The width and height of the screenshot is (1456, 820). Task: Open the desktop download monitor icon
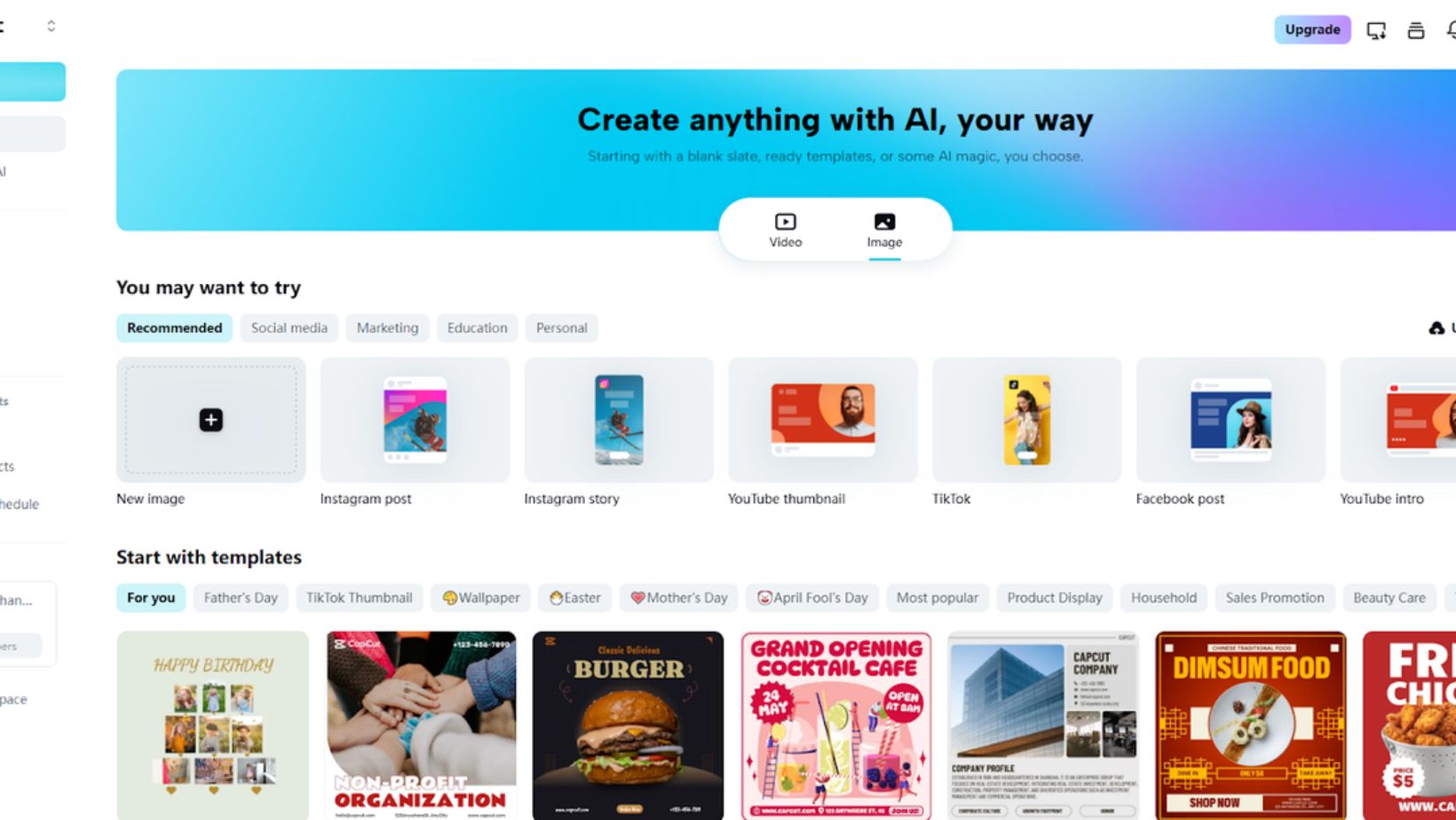(1376, 31)
